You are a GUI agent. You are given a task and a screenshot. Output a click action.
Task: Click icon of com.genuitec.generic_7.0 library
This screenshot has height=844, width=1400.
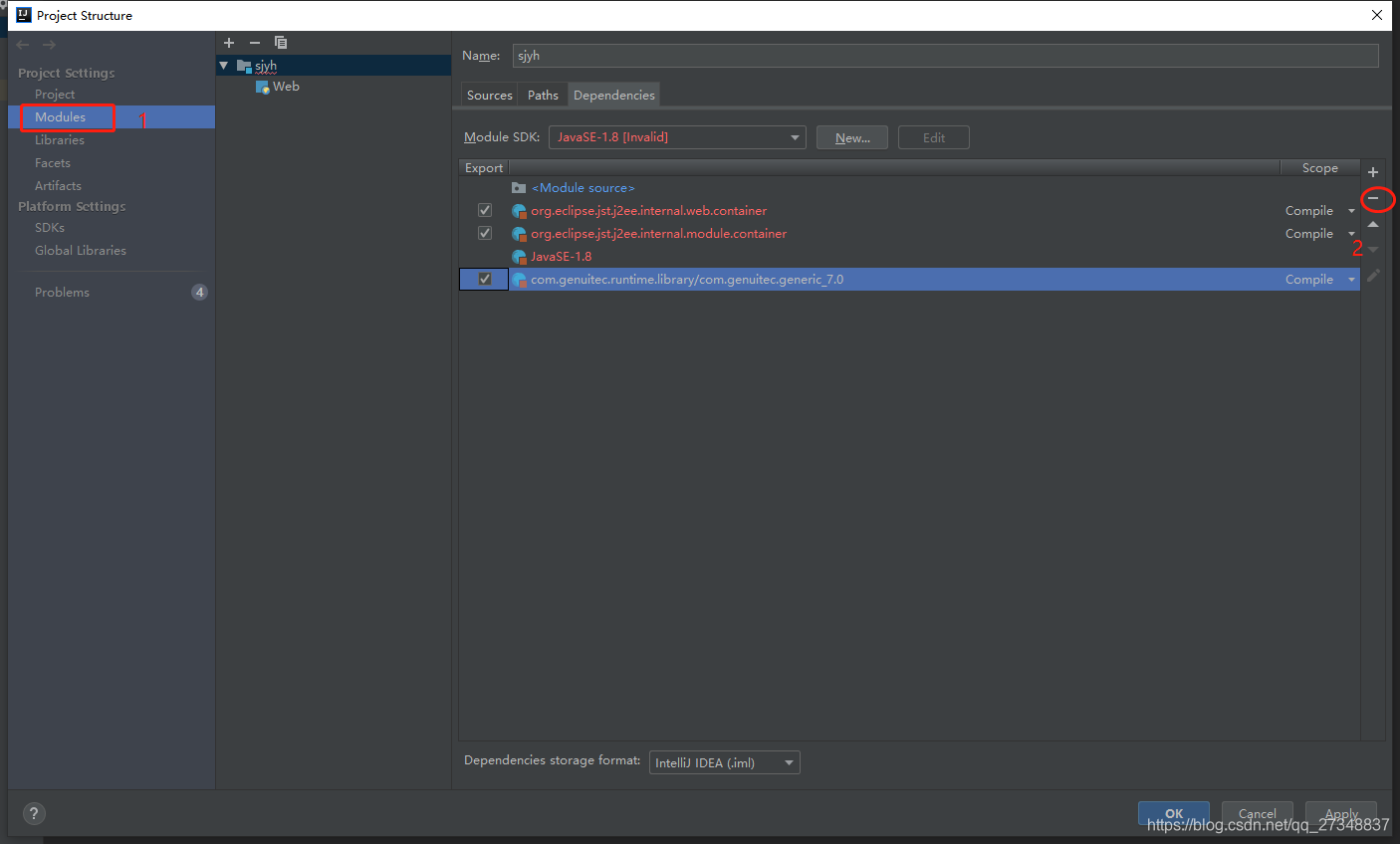tap(519, 280)
